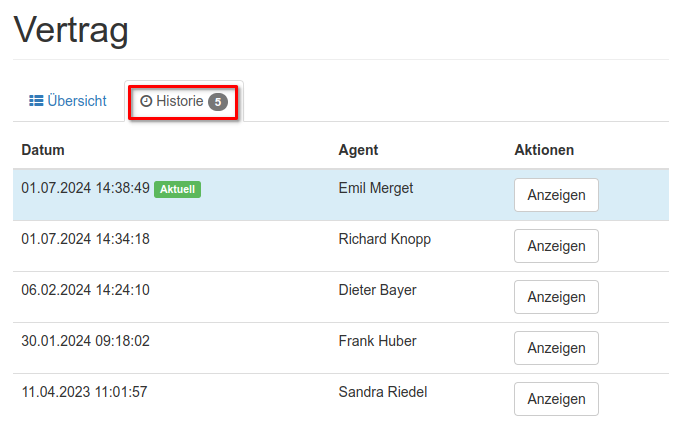Click the green Aktuell badge
Viewport: 682px width, 435px height.
pos(178,189)
